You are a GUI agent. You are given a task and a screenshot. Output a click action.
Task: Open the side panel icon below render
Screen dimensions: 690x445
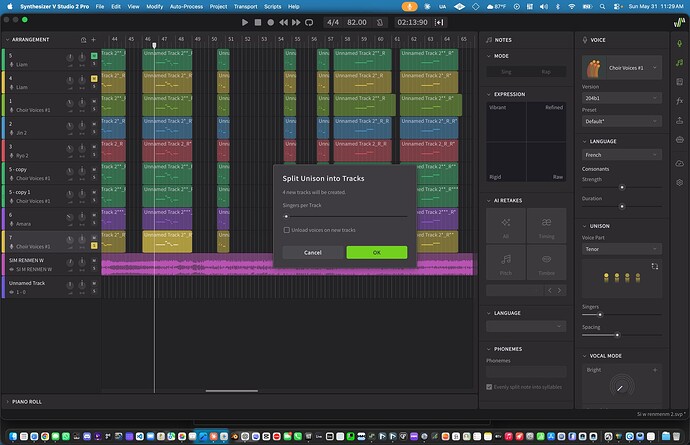679,140
